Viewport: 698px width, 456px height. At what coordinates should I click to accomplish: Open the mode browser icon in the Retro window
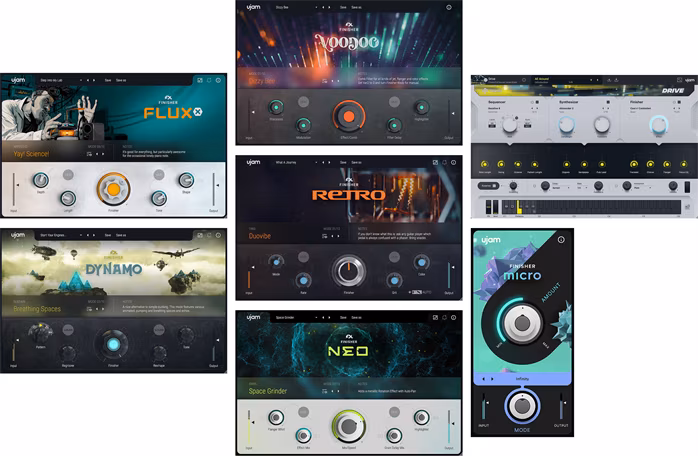pos(325,236)
